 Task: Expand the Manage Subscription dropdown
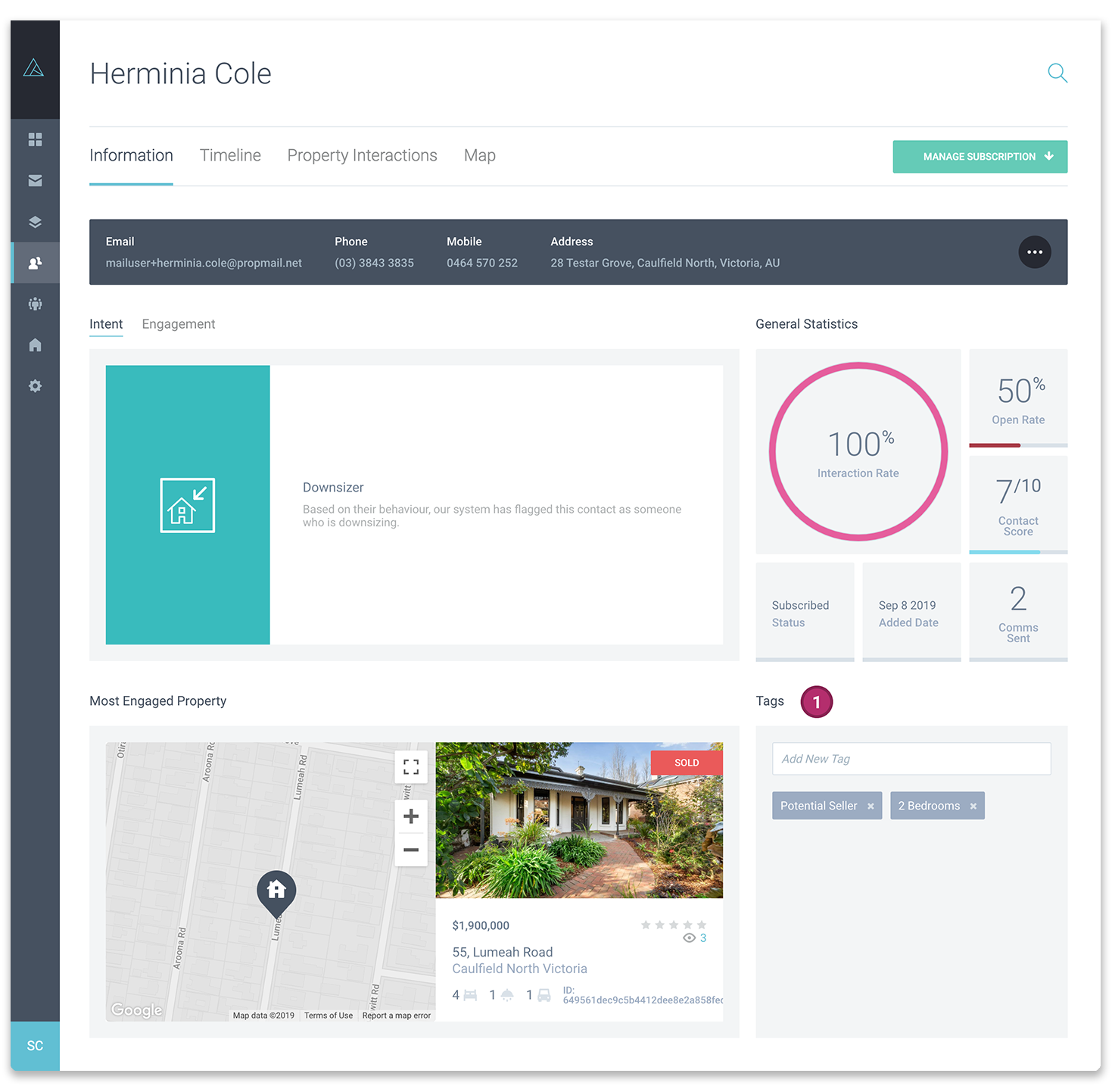coord(980,157)
